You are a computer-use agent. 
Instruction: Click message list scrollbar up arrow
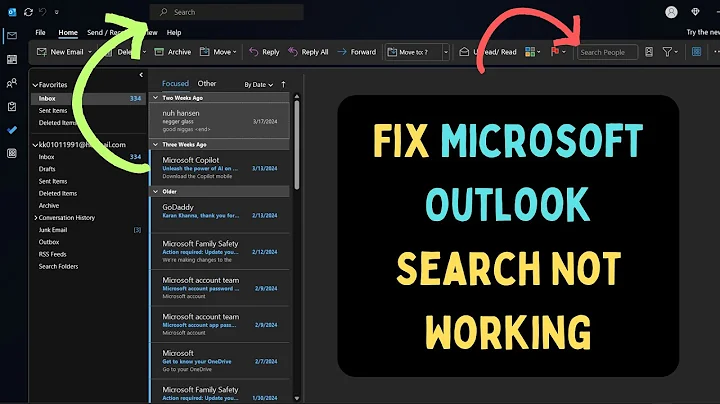pos(297,96)
